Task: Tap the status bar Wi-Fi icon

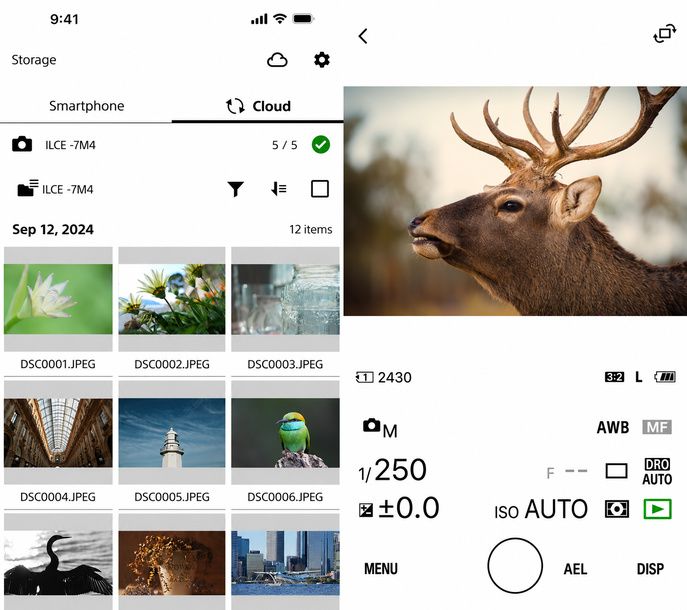Action: (x=280, y=18)
